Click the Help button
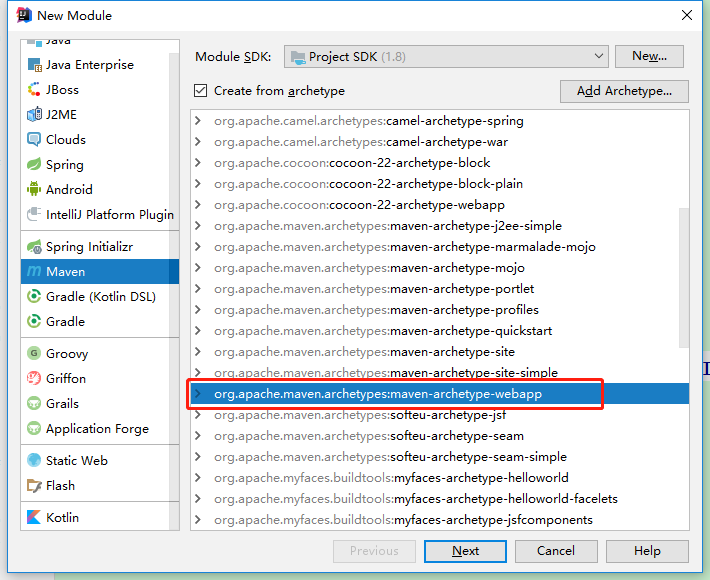Screen dimensions: 710x580 pos(647,551)
